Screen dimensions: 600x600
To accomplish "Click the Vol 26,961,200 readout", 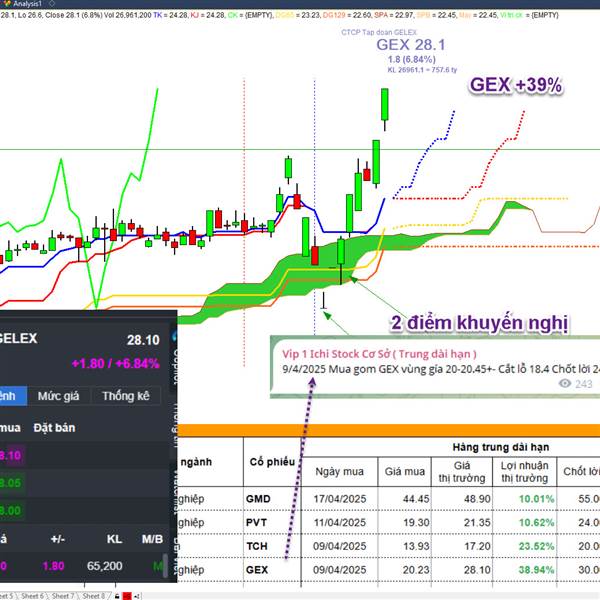I will click(x=127, y=15).
